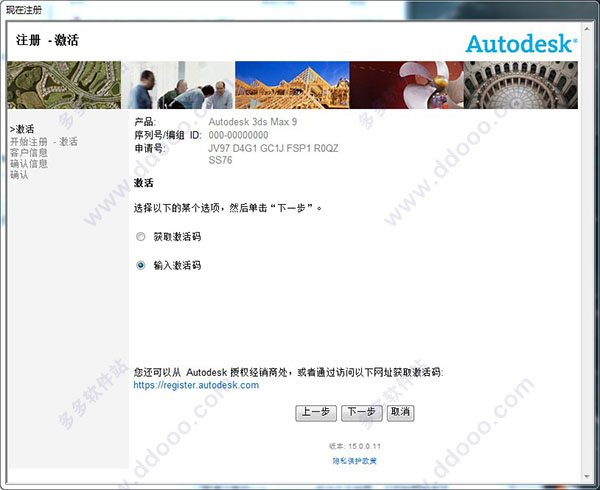Select the 客户信息 sidebar step
This screenshot has width=600, height=490.
(29, 153)
